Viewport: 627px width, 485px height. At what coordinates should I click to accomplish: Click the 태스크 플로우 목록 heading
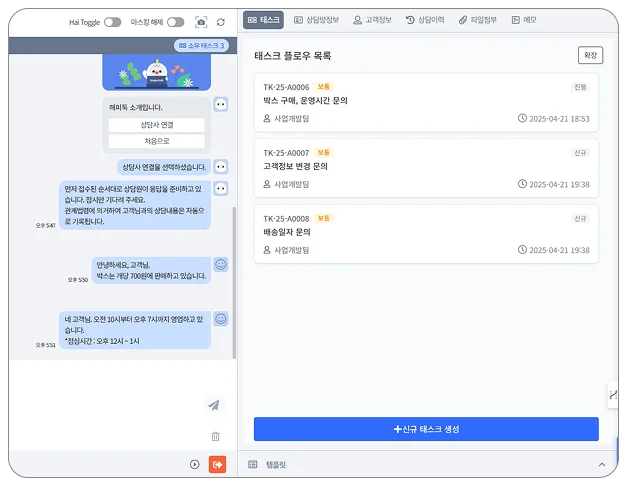[293, 56]
